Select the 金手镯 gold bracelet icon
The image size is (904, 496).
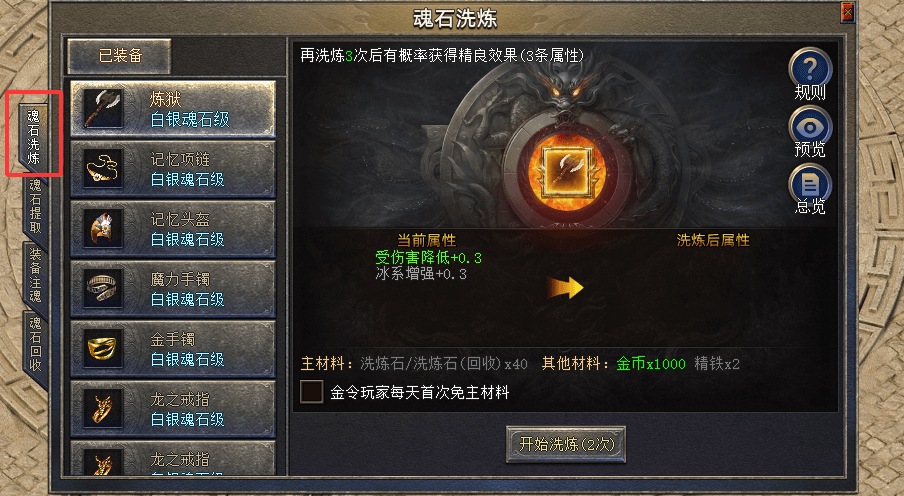click(103, 348)
